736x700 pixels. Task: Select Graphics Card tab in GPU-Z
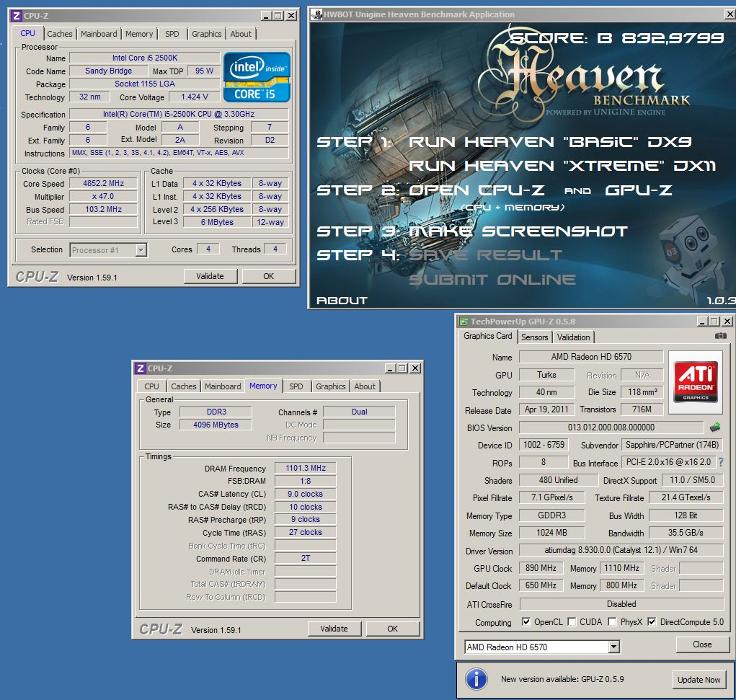488,336
